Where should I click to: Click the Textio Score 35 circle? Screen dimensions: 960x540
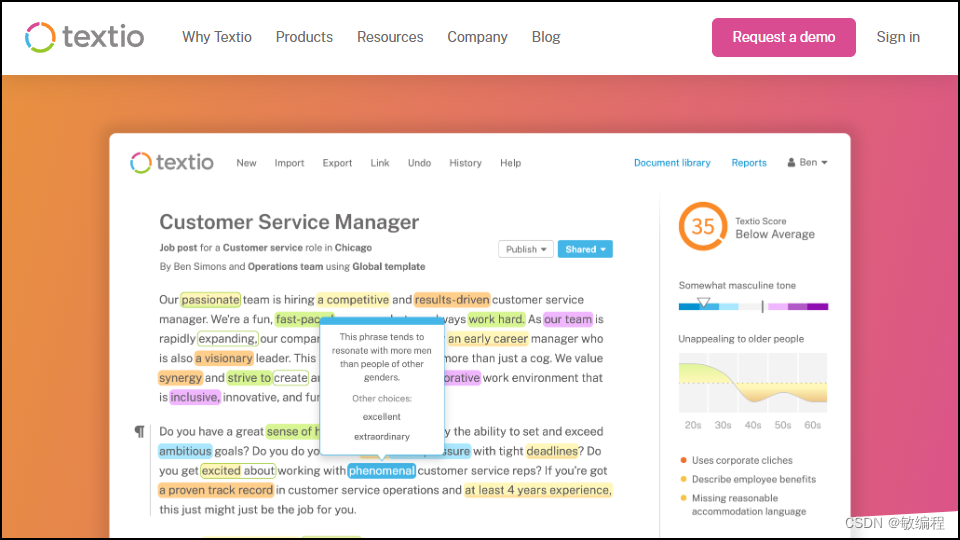pyautogui.click(x=703, y=227)
